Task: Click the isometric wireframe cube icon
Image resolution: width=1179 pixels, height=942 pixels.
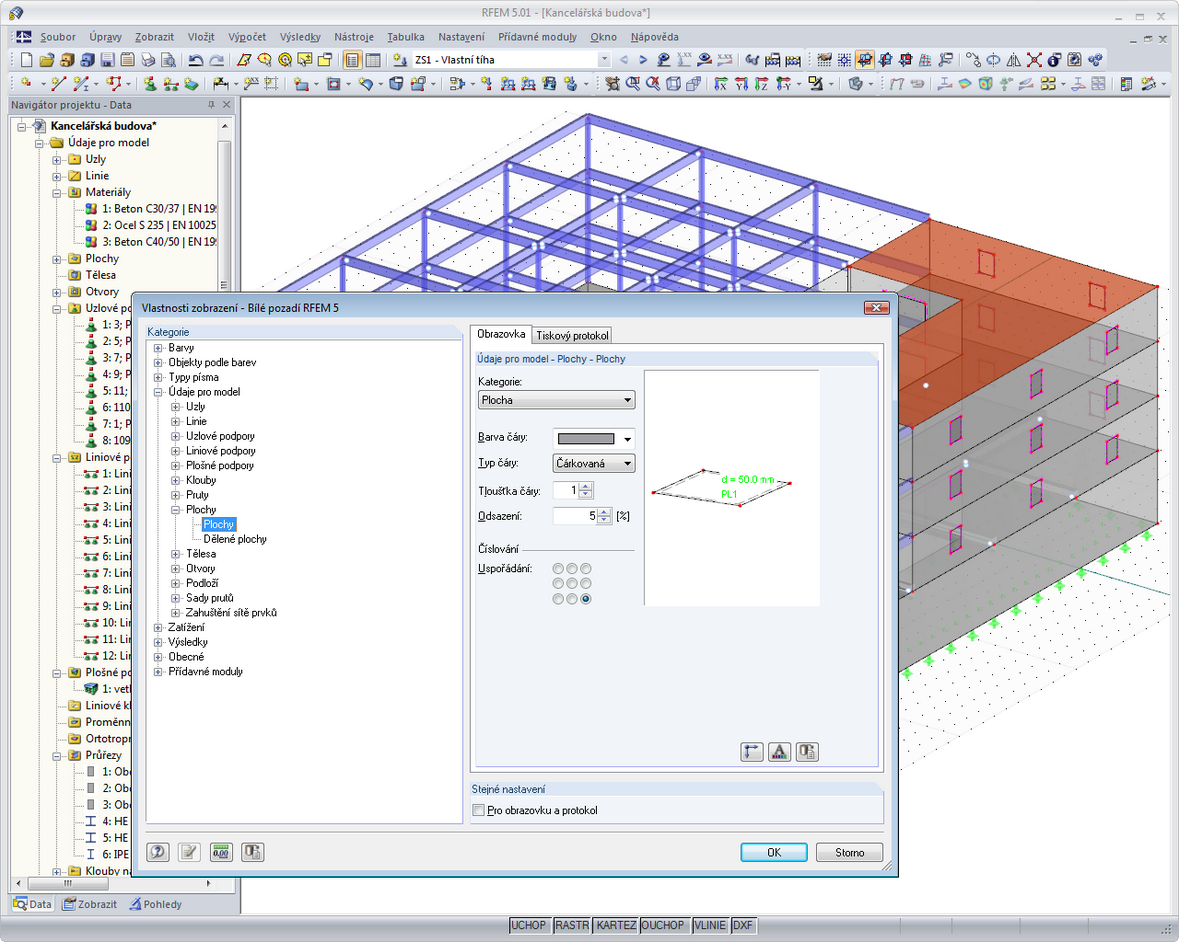Action: pos(673,84)
